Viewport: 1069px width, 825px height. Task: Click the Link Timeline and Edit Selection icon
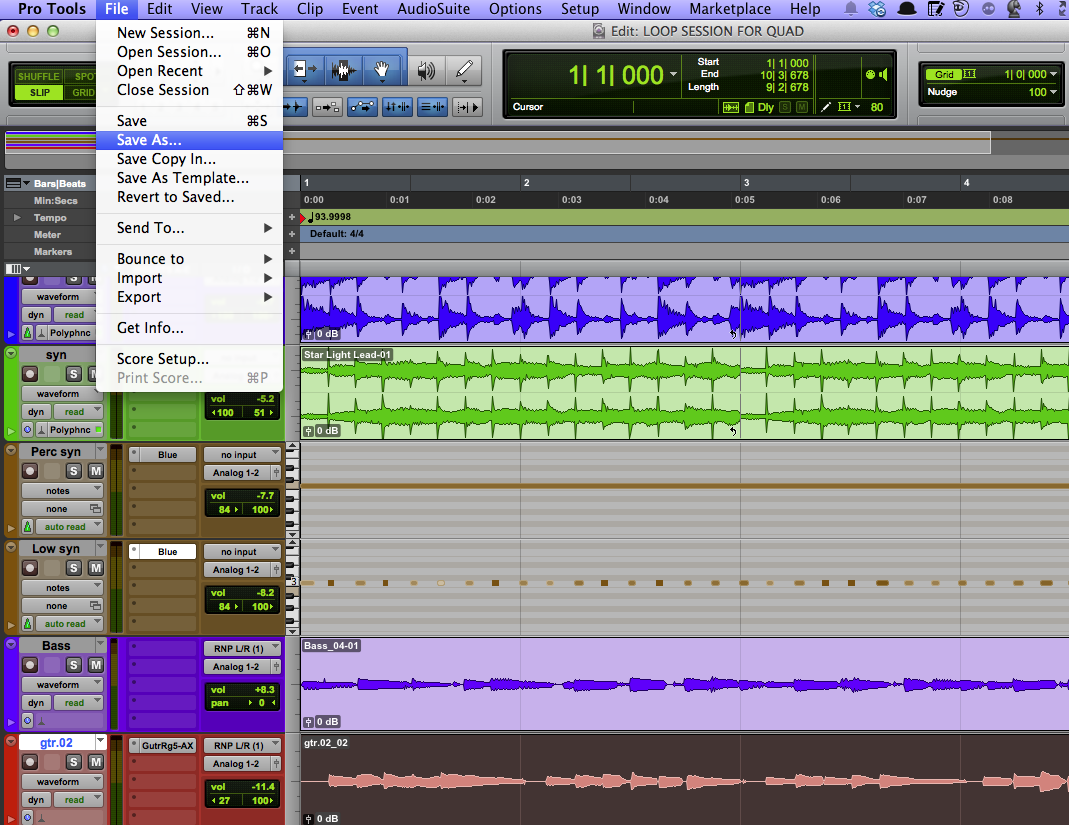(x=396, y=107)
